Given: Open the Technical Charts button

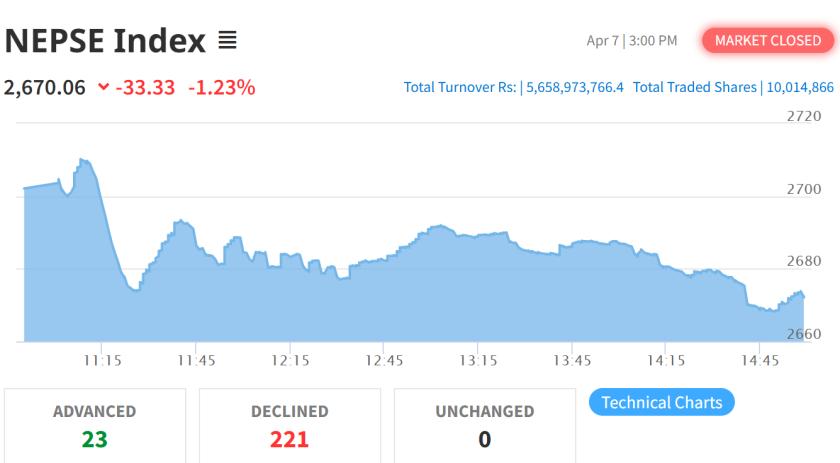Looking at the screenshot, I should [662, 402].
